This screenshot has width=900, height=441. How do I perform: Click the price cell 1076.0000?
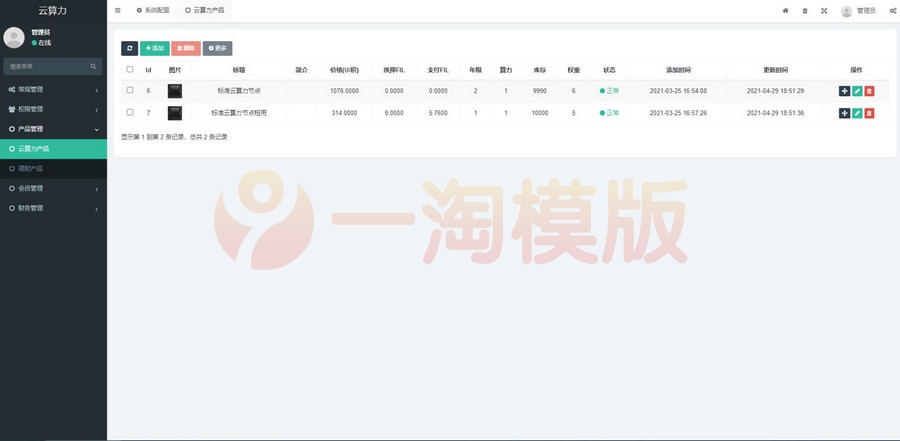[x=344, y=91]
